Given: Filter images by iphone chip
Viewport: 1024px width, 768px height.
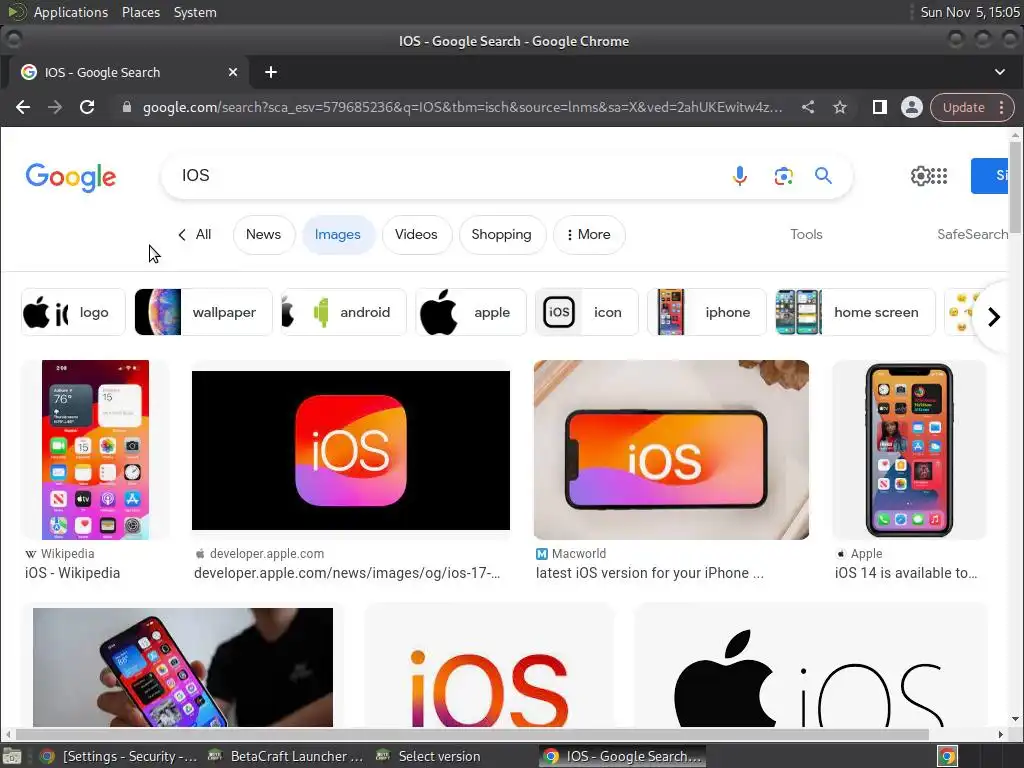Looking at the screenshot, I should click(707, 312).
